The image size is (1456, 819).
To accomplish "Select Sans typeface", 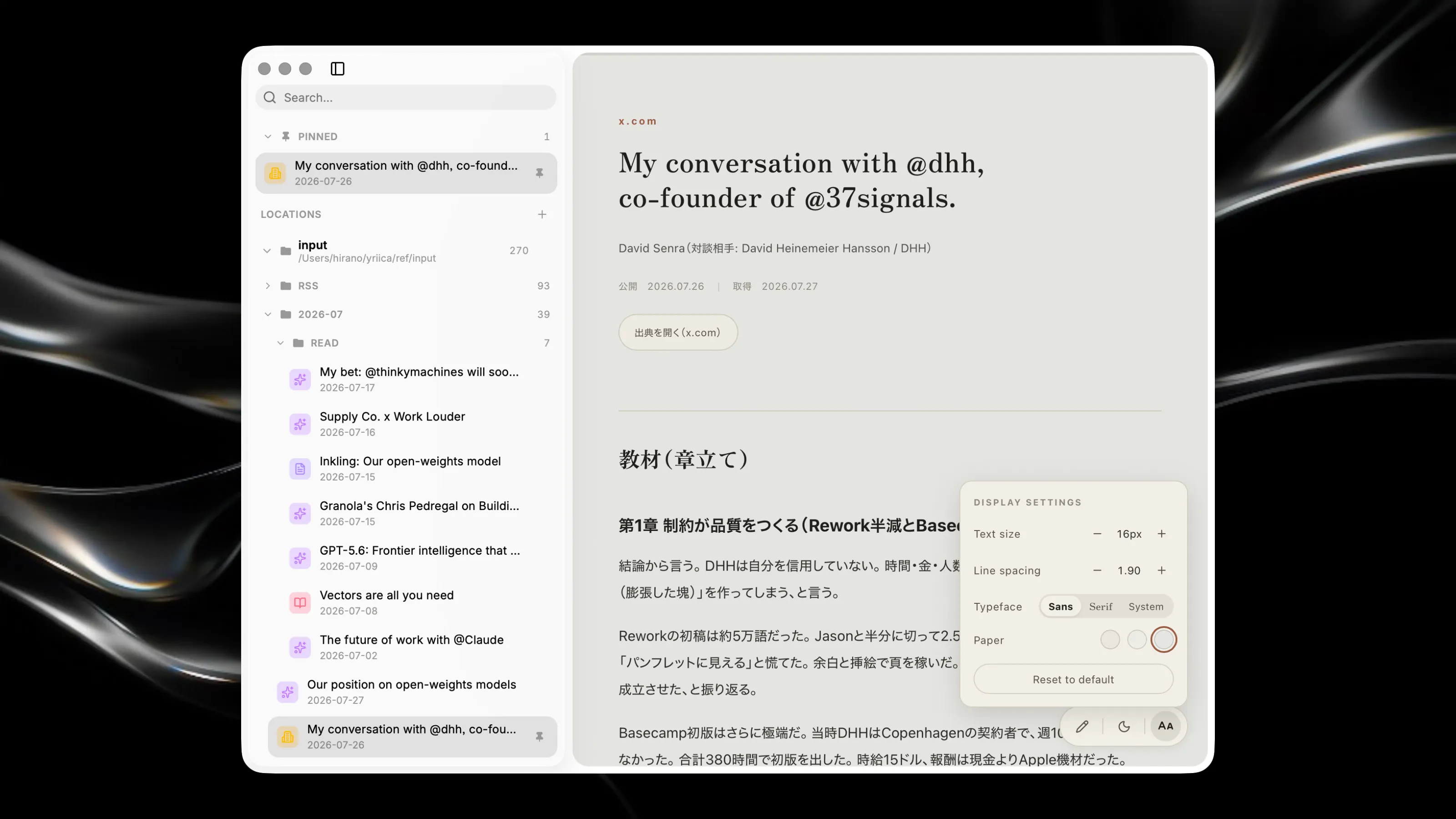I will tap(1060, 606).
